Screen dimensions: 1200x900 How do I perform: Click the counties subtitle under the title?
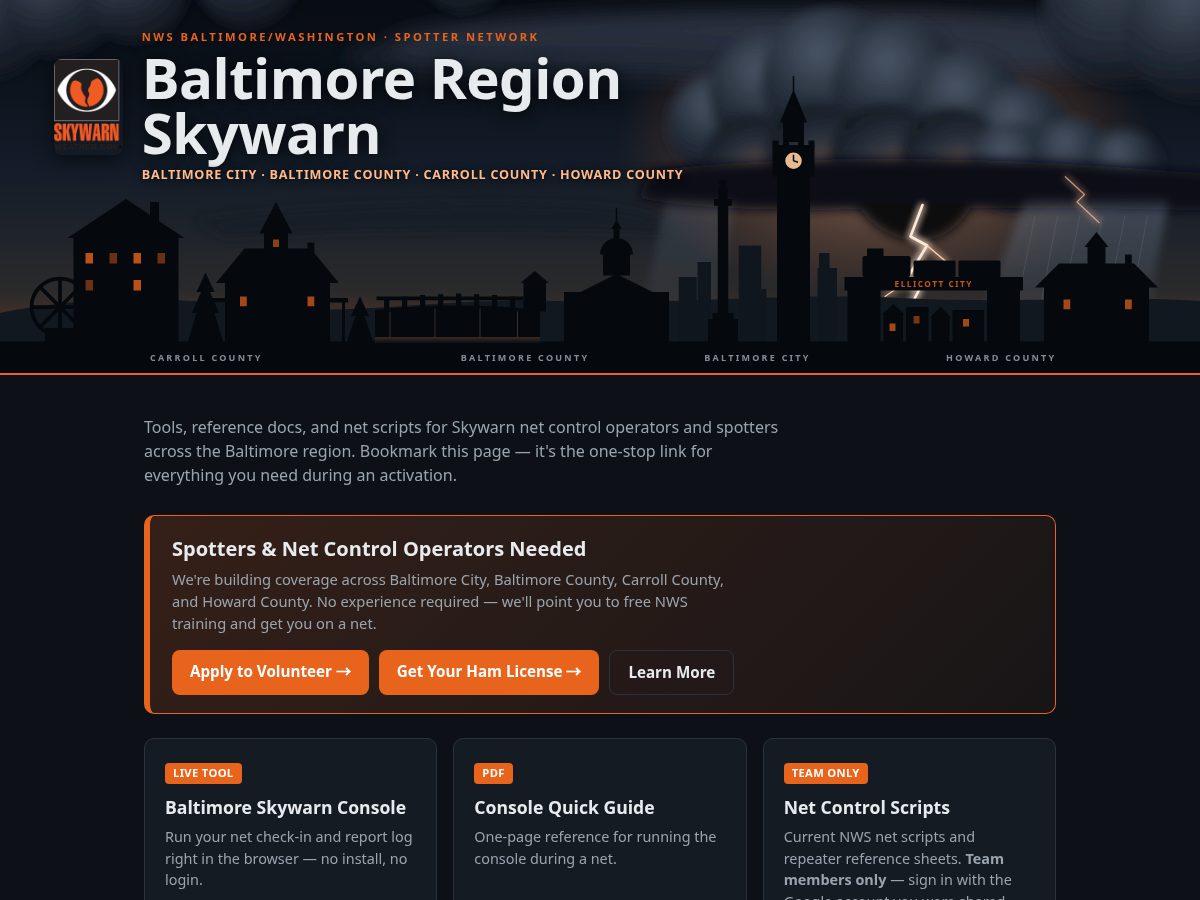pos(412,175)
